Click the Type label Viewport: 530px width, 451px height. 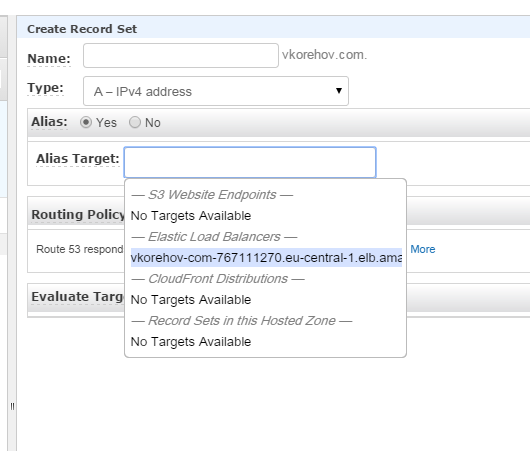click(45, 88)
